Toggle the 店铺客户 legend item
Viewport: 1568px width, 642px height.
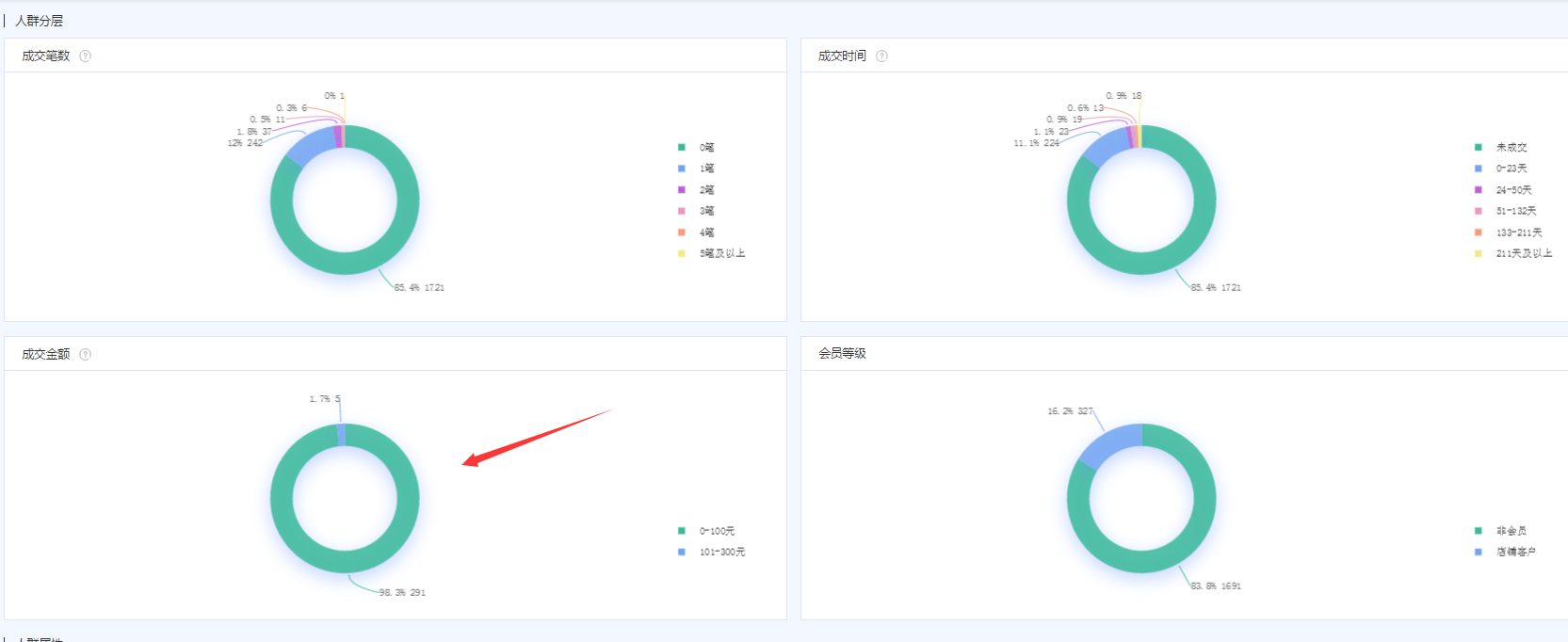point(1515,553)
